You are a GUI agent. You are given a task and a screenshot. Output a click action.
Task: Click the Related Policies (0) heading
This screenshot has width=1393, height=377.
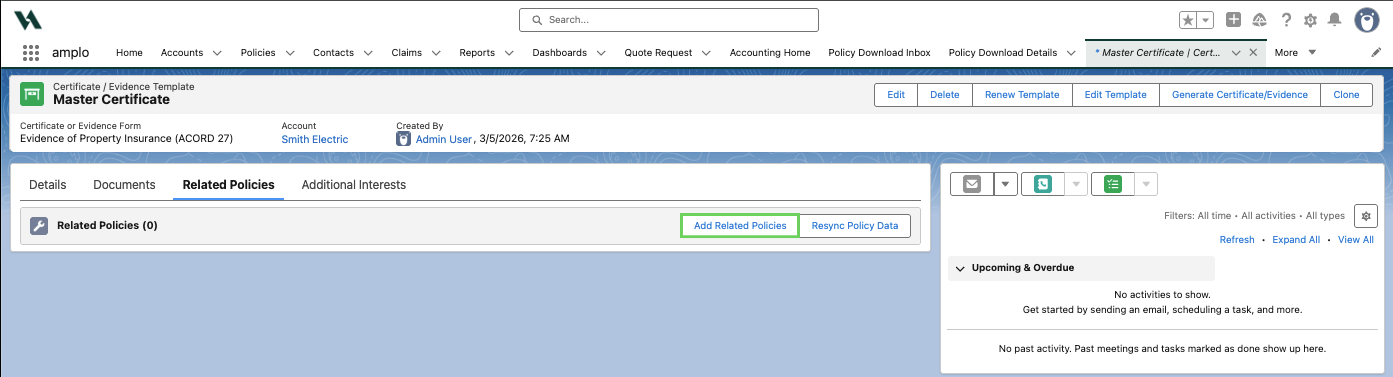pyautogui.click(x=107, y=226)
